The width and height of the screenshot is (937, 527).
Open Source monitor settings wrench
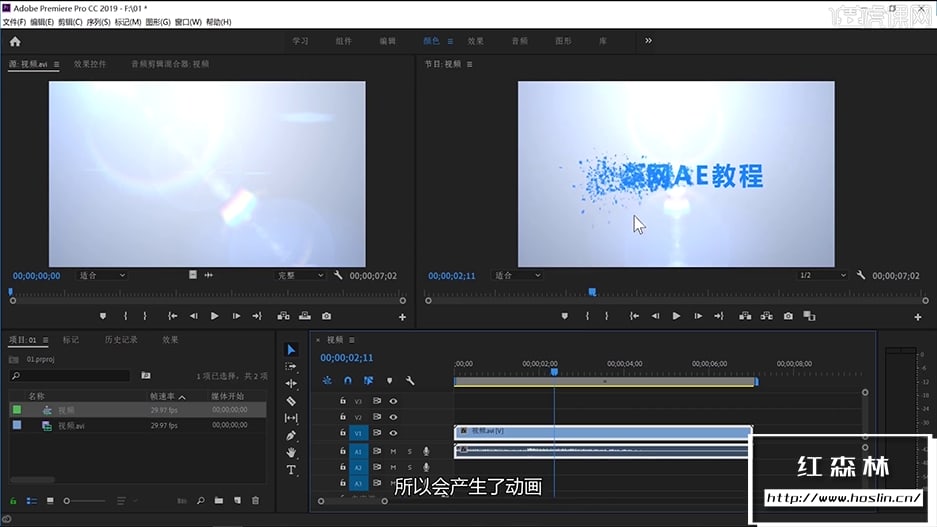point(338,275)
